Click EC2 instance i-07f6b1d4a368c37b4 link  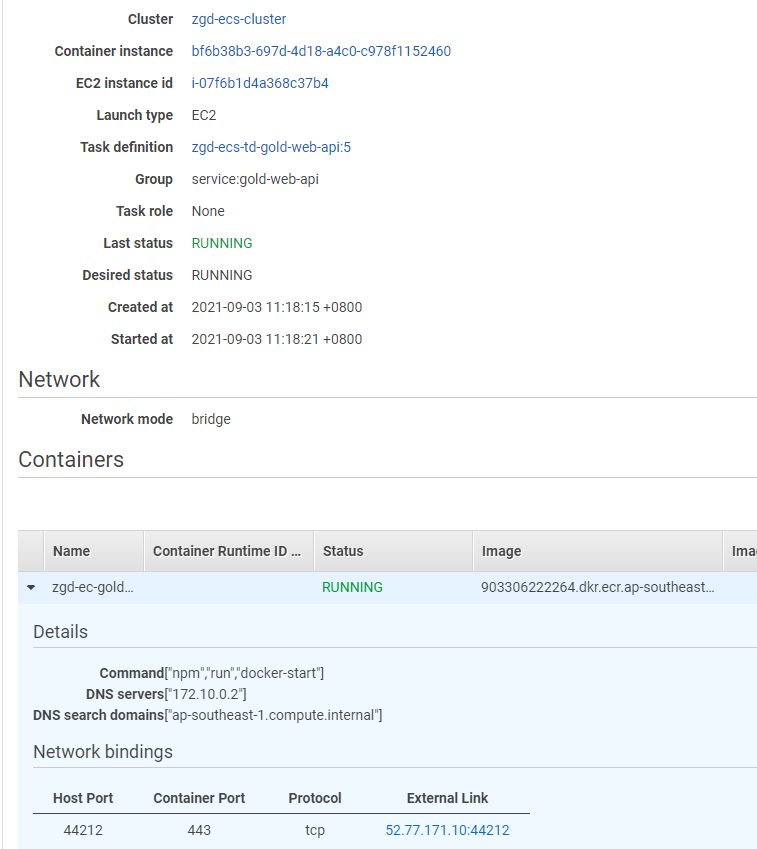click(x=260, y=83)
